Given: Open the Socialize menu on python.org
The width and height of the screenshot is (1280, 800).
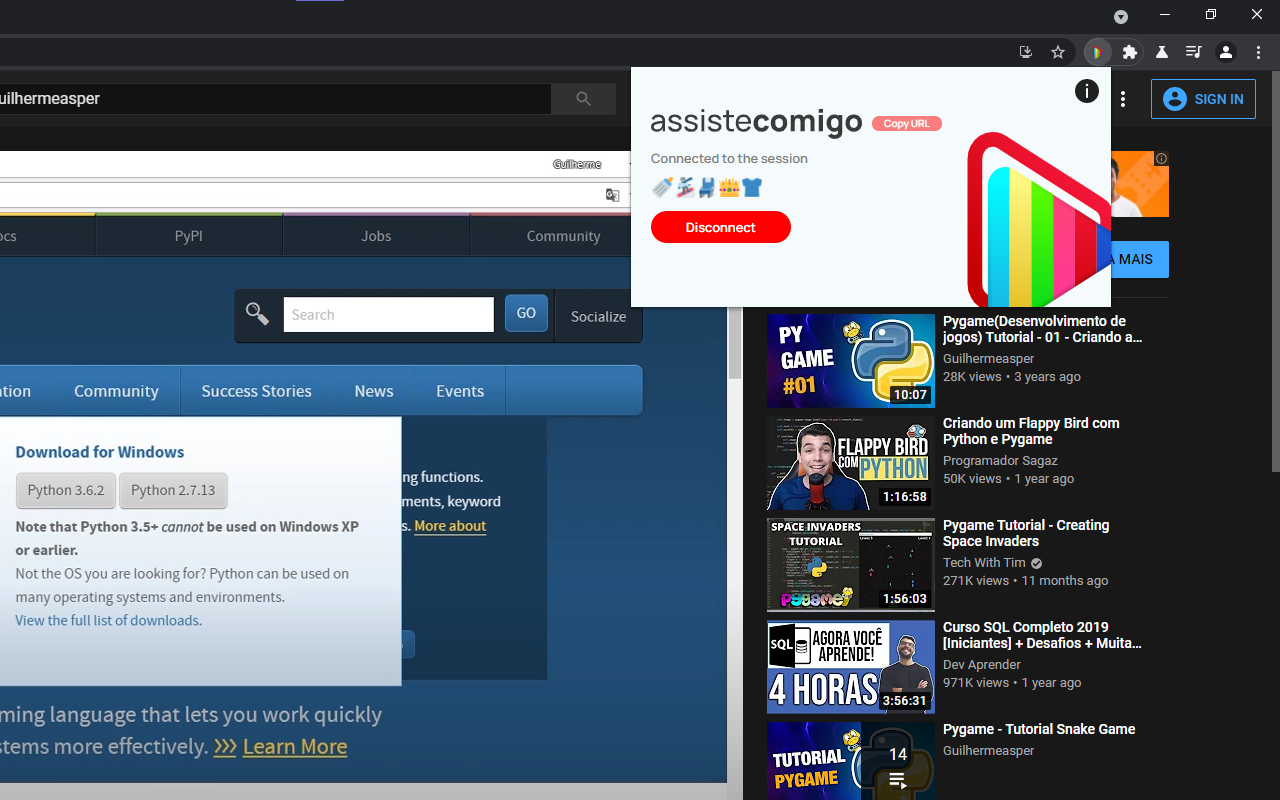Looking at the screenshot, I should point(598,316).
